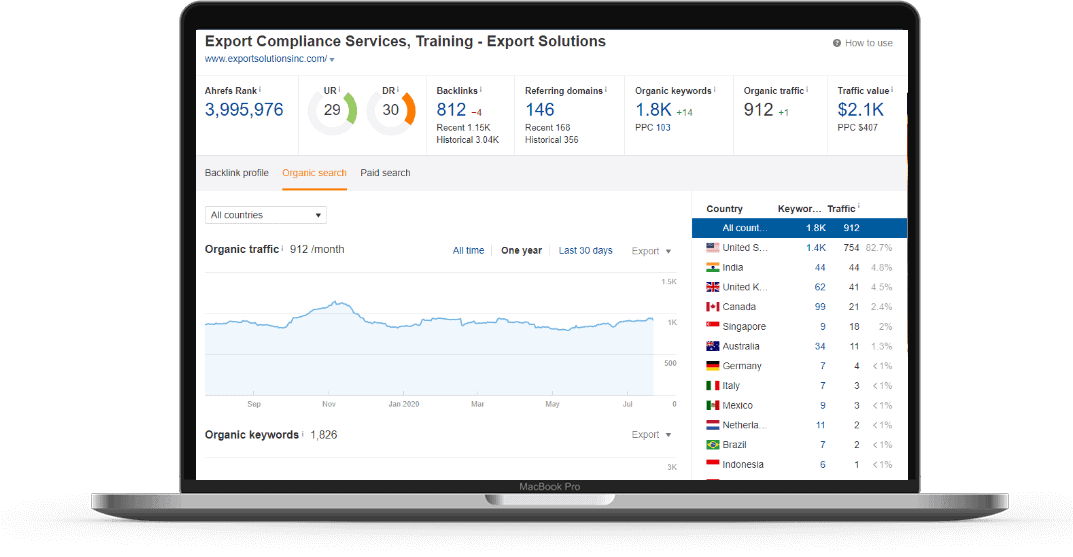Select the Germany country name
The width and height of the screenshot is (1073, 557).
click(x=742, y=366)
